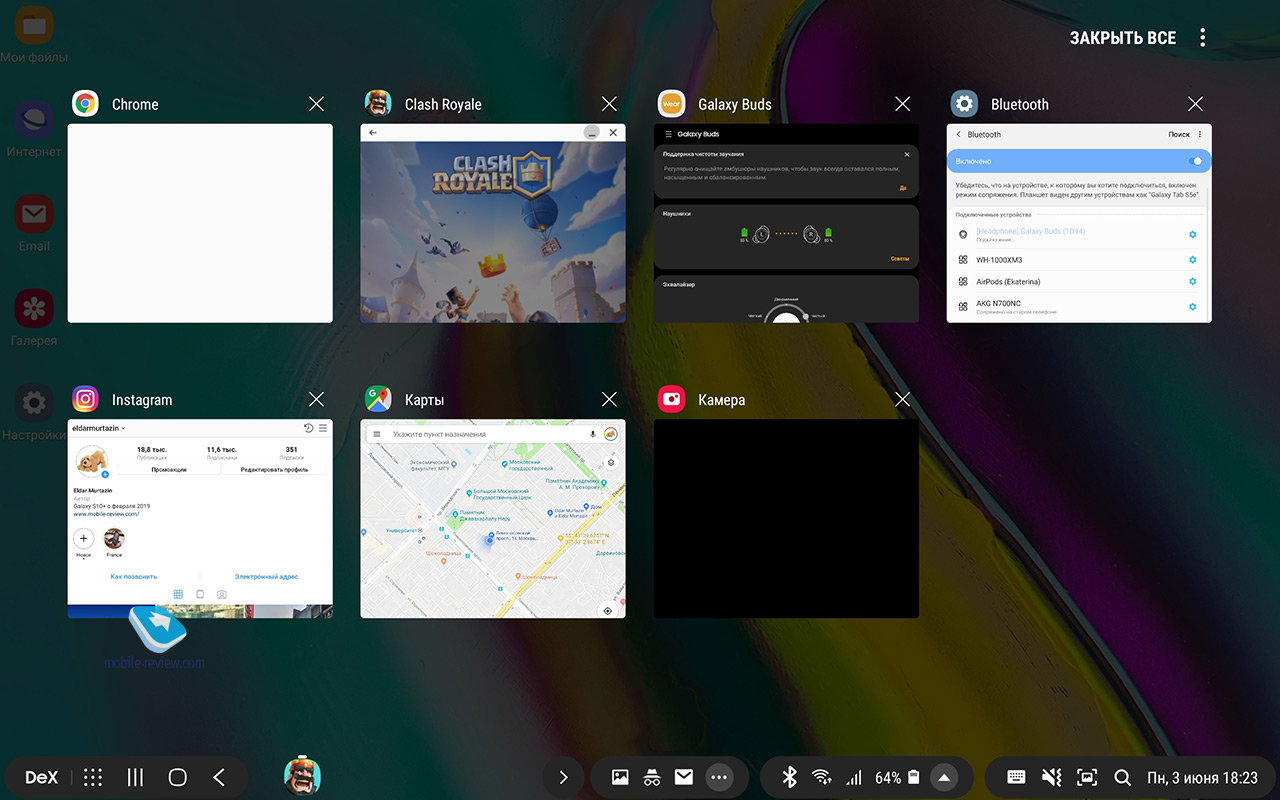
Task: Open Интернет desktop icon
Action: (x=34, y=129)
